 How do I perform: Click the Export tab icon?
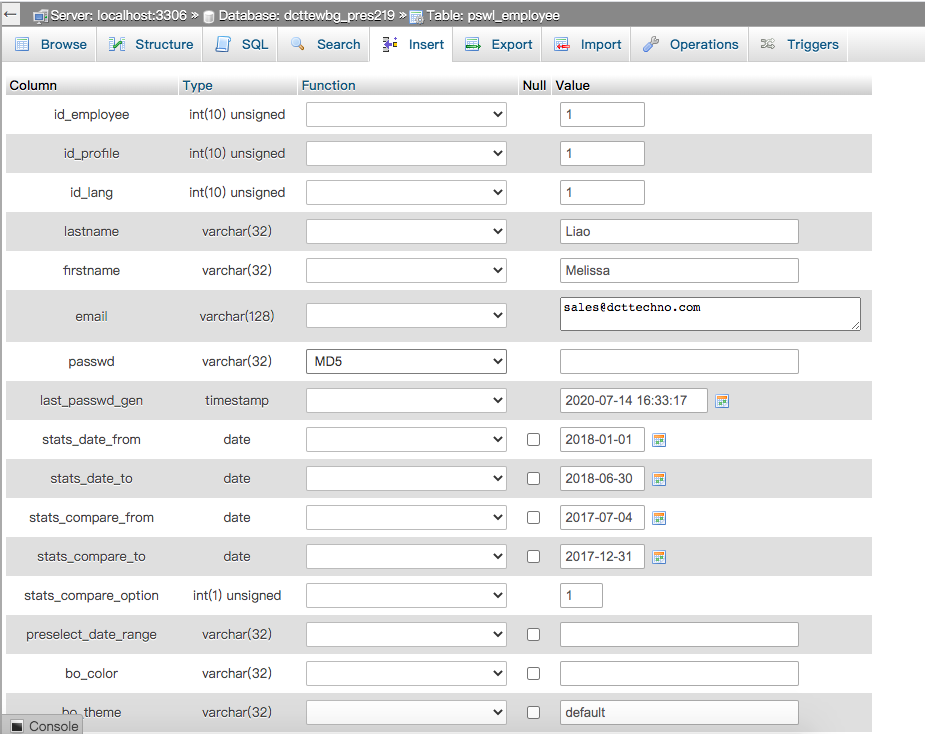tap(473, 44)
